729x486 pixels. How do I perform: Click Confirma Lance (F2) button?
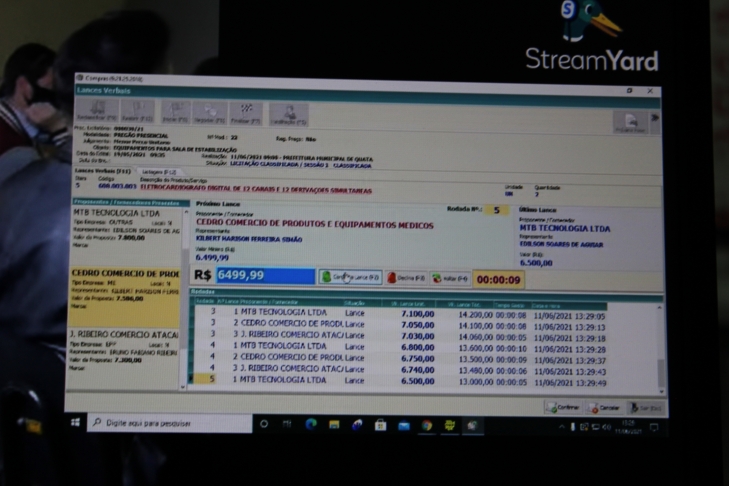350,277
